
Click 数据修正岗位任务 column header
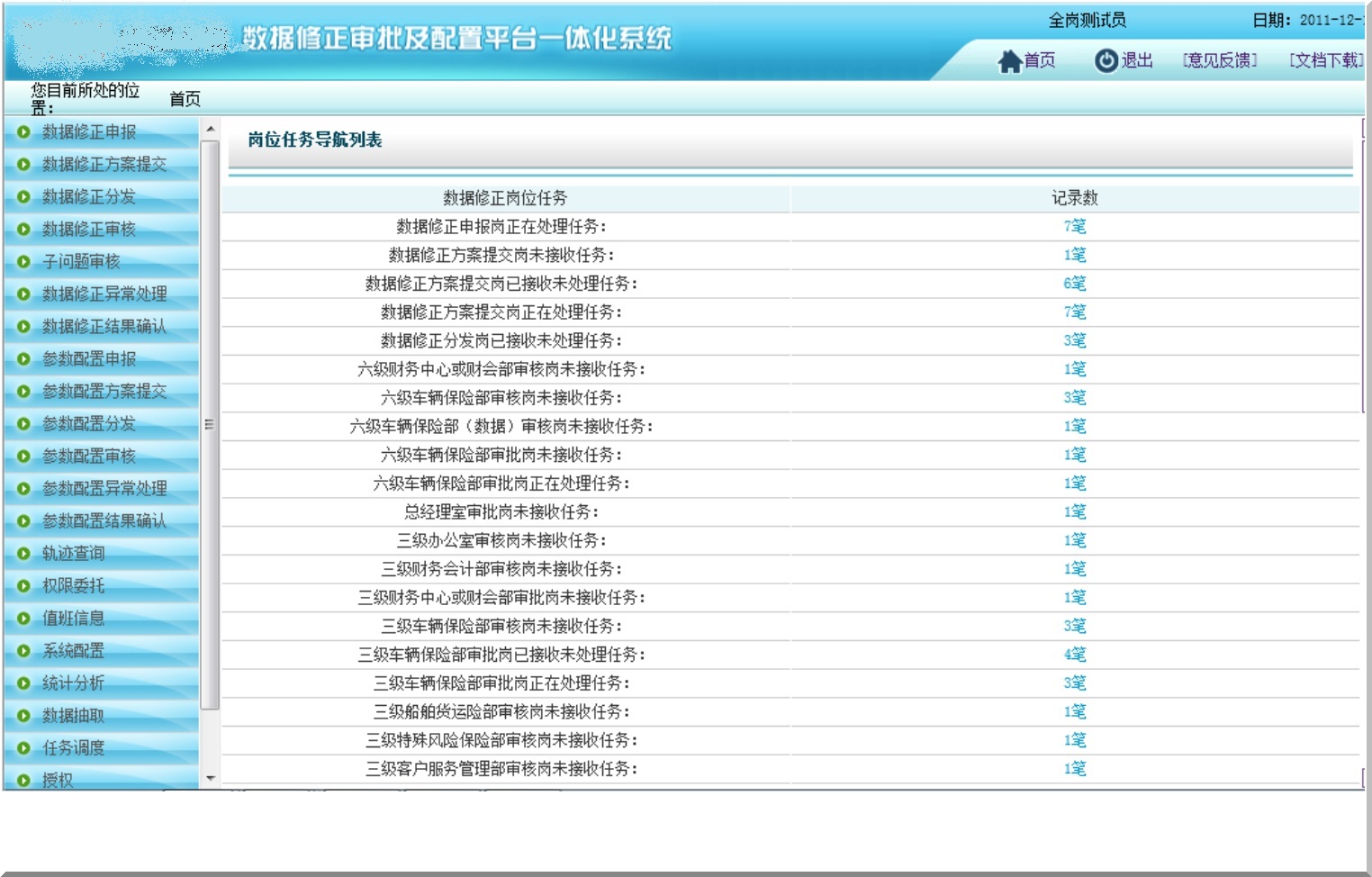[505, 198]
